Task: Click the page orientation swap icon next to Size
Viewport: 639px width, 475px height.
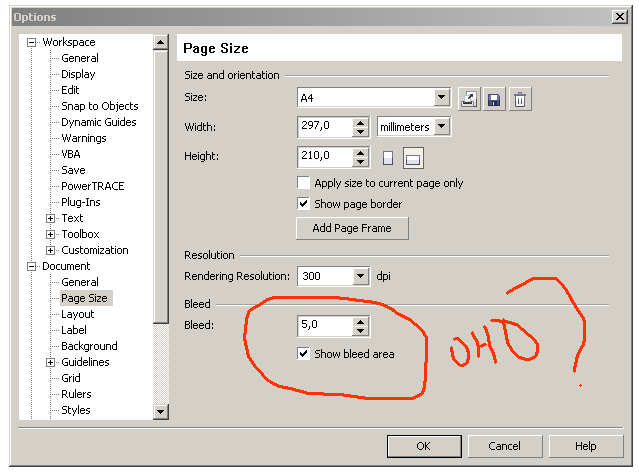Action: (470, 98)
